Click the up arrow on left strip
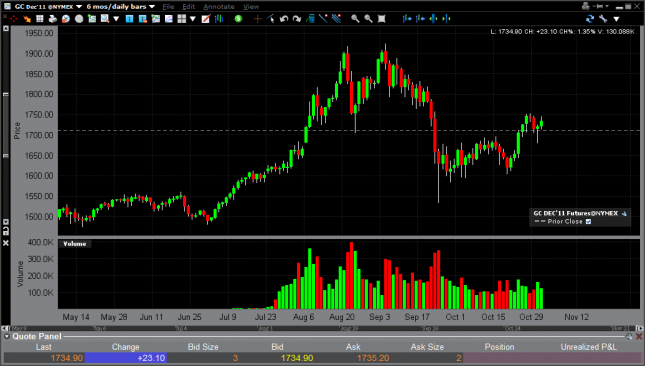Viewport: 645px width, 366px height. click(x=6, y=29)
